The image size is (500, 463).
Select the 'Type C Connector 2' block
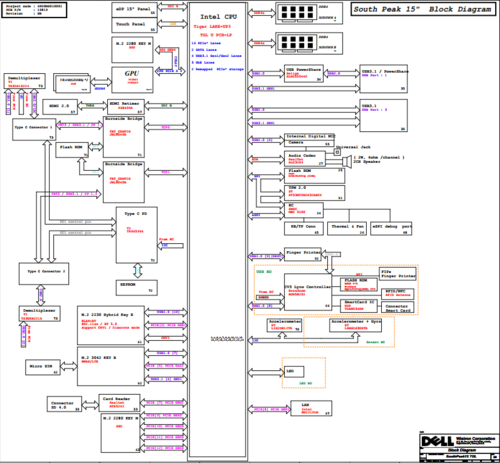pyautogui.click(x=44, y=274)
